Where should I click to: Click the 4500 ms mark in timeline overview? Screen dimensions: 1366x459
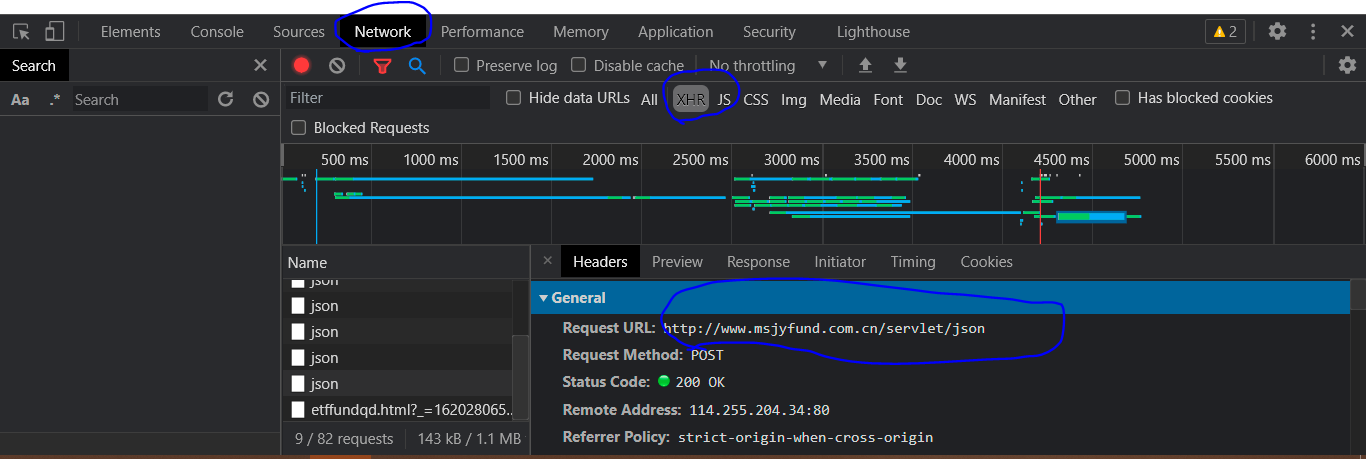click(x=1061, y=159)
